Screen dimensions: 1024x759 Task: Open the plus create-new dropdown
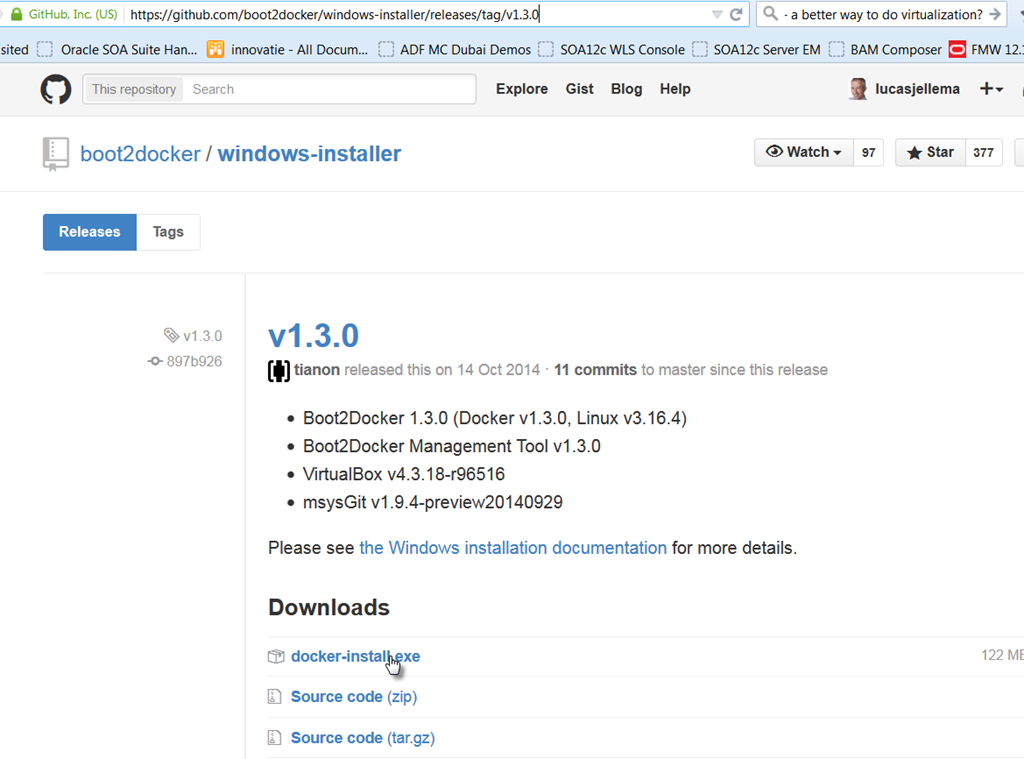[x=991, y=89]
